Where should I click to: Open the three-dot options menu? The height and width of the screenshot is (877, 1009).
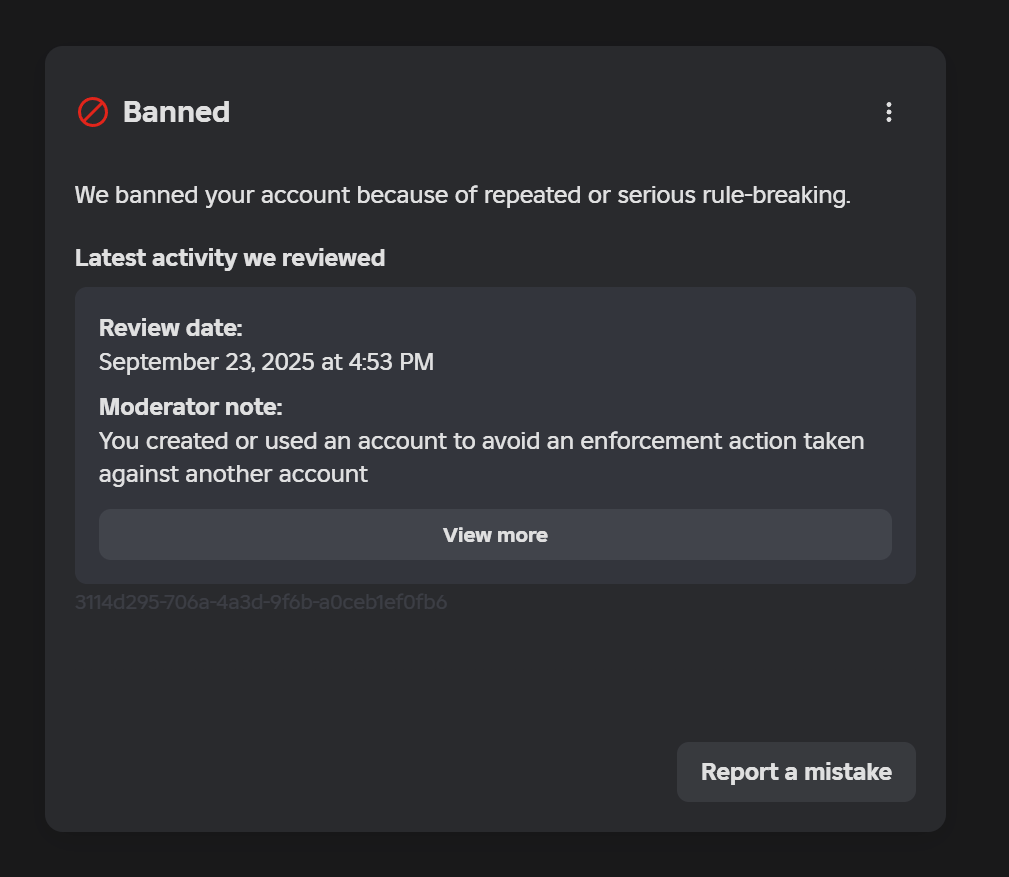point(888,112)
